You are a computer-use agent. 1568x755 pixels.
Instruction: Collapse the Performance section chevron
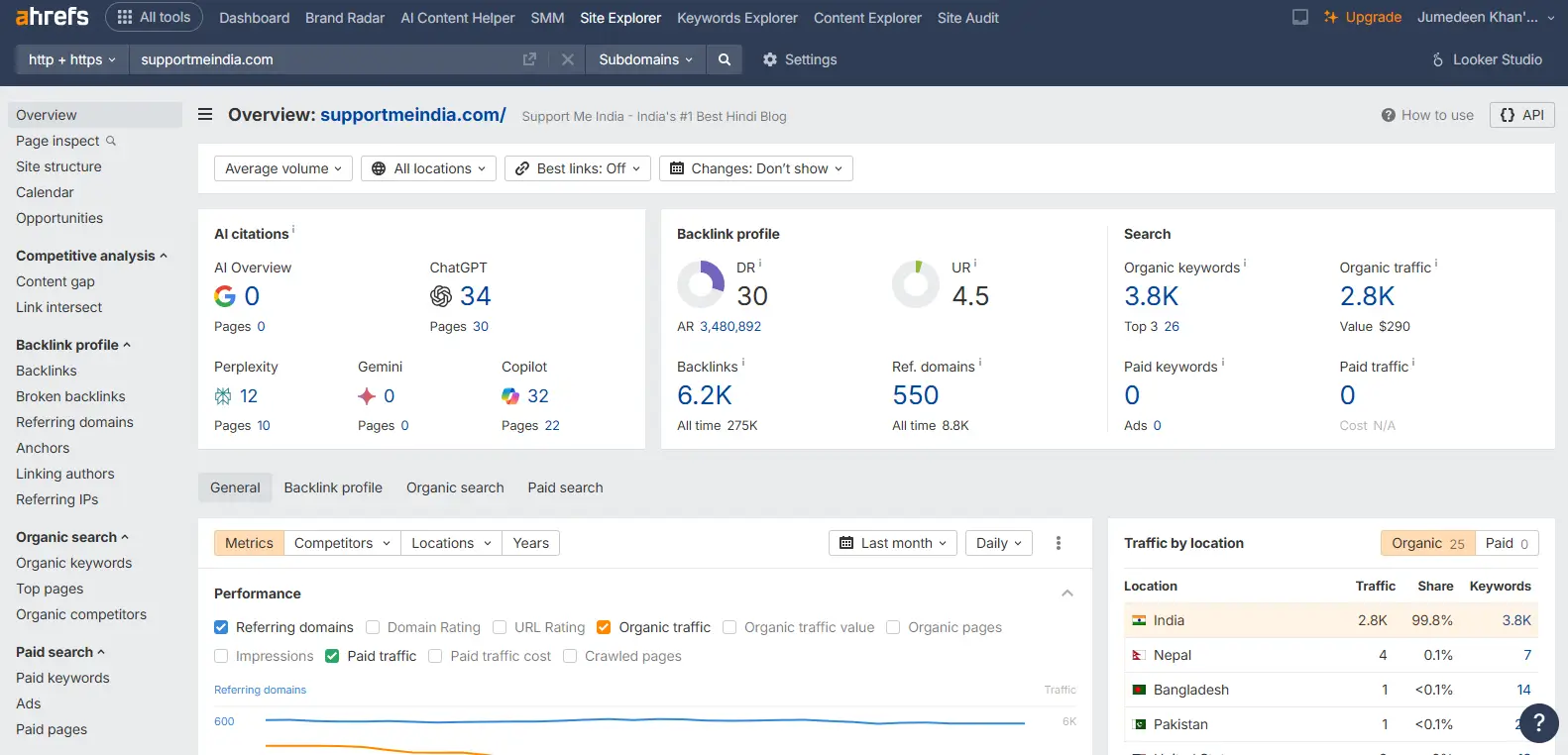1067,593
